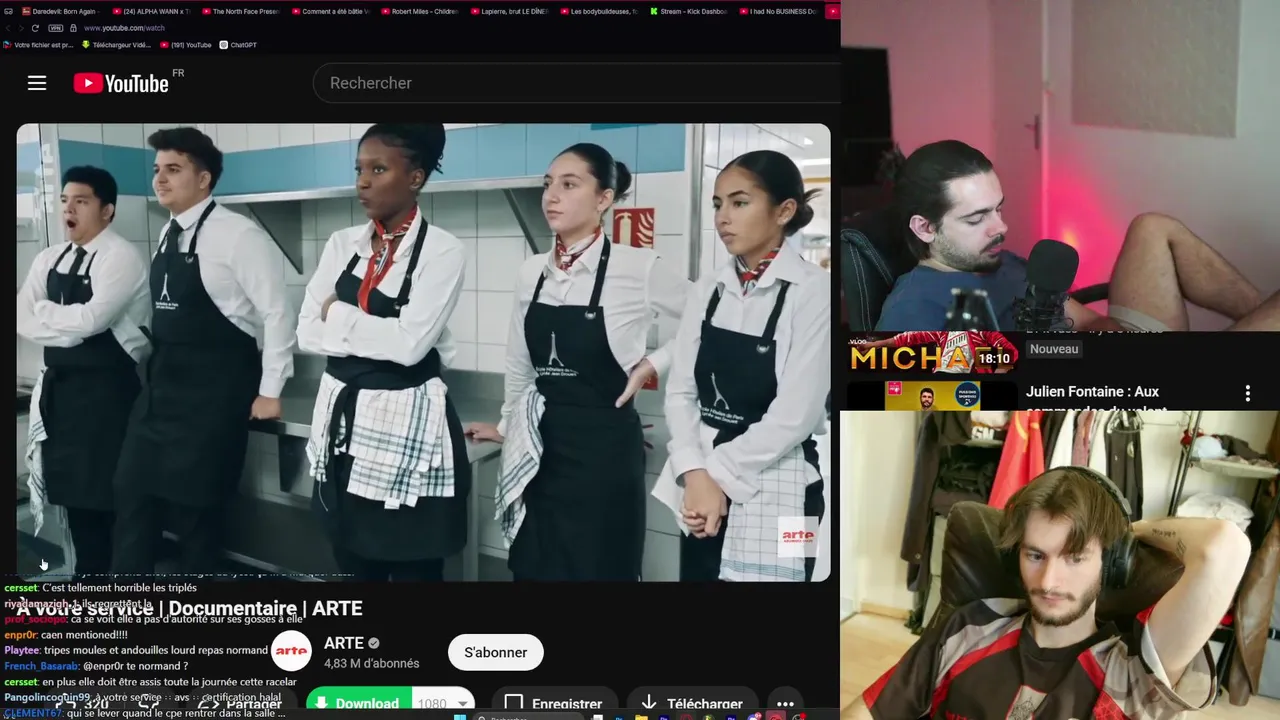Screen dimensions: 1280x720
Task: Click the ARTE verified badge
Action: [x=374, y=644]
